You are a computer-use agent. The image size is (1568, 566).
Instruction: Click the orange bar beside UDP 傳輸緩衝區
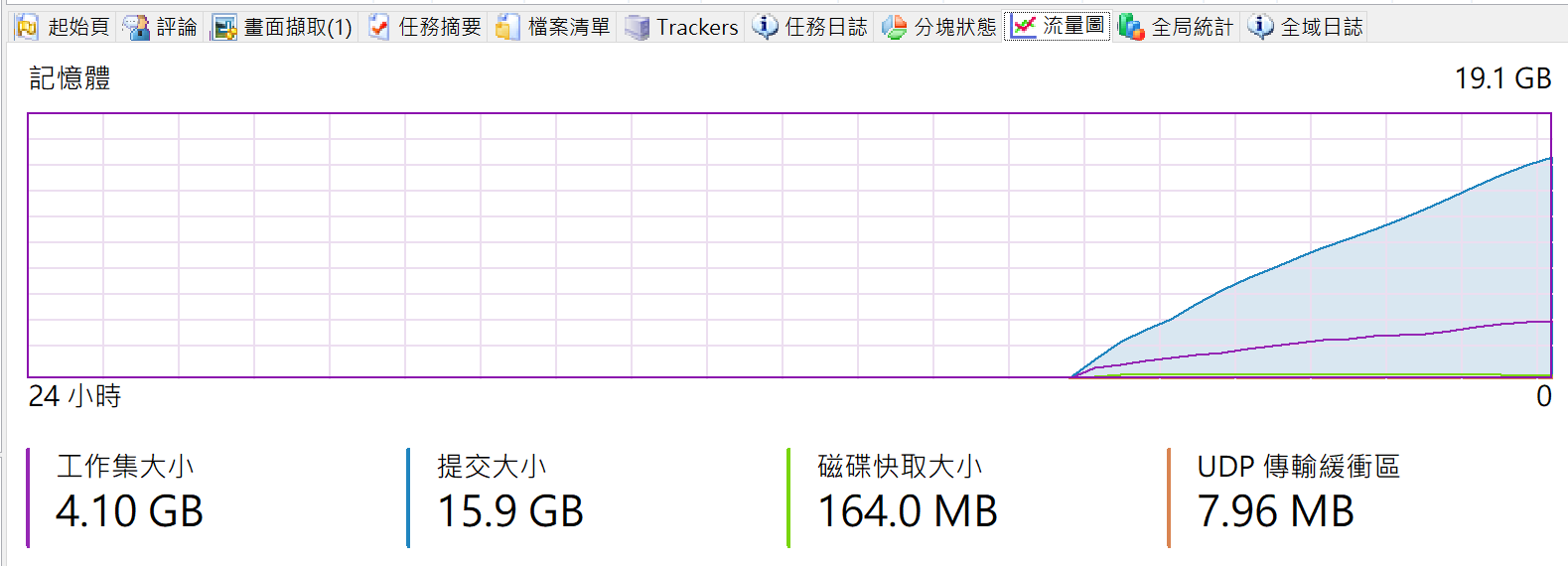click(x=1169, y=497)
